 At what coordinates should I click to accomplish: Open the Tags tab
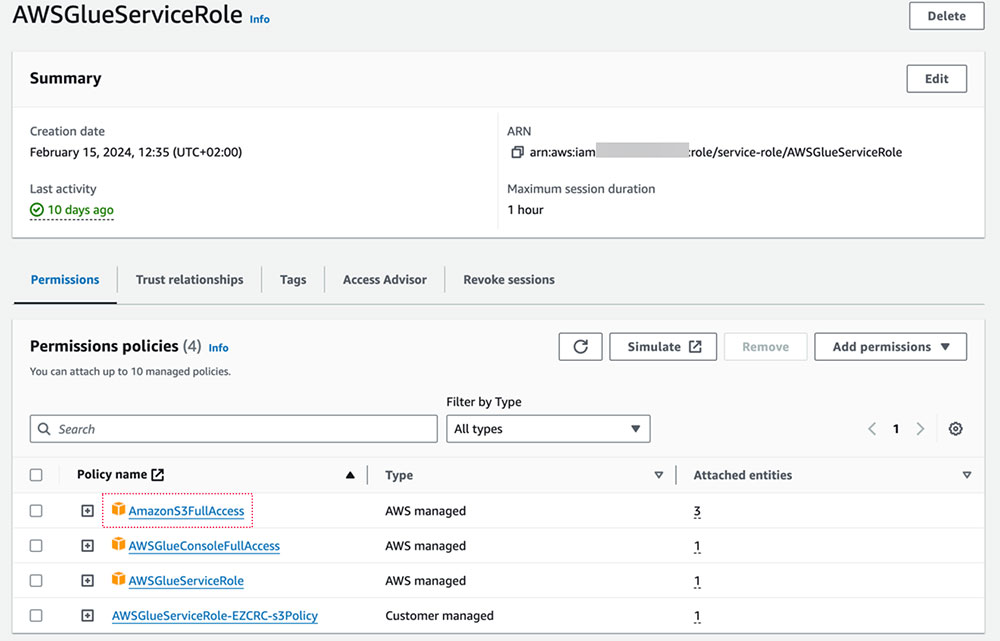pyautogui.click(x=293, y=279)
